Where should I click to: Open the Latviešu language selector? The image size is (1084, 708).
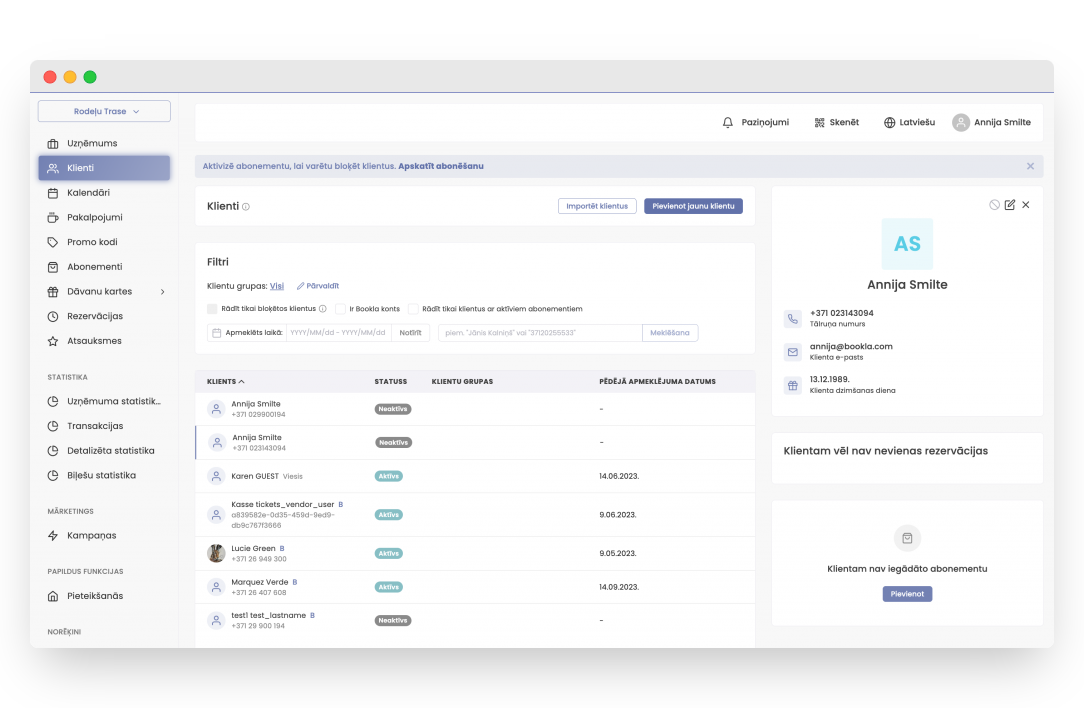[909, 122]
